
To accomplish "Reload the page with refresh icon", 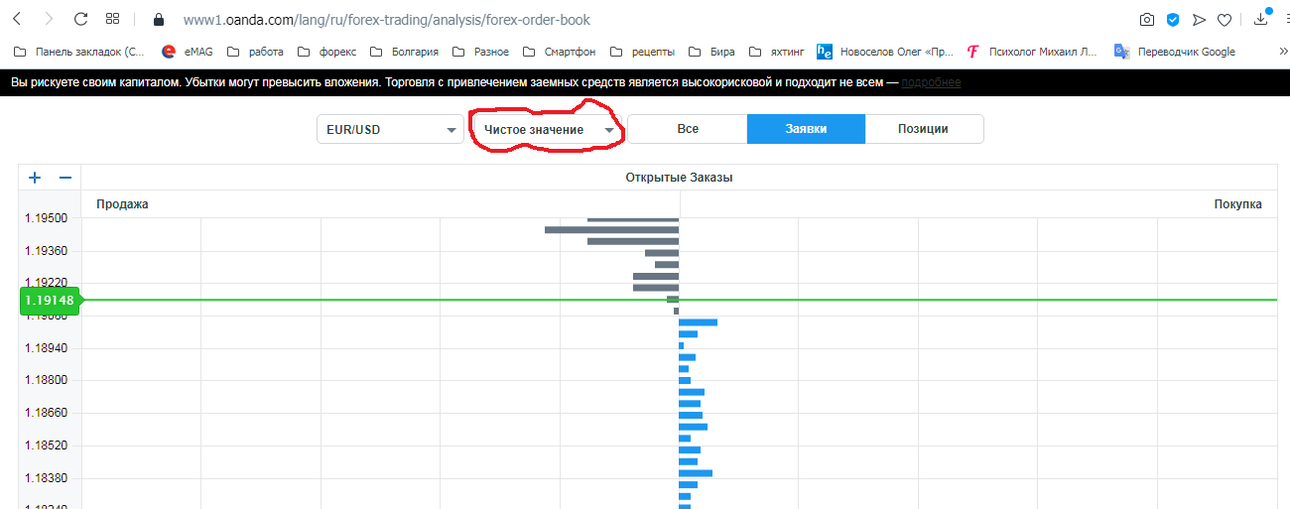I will (81, 19).
